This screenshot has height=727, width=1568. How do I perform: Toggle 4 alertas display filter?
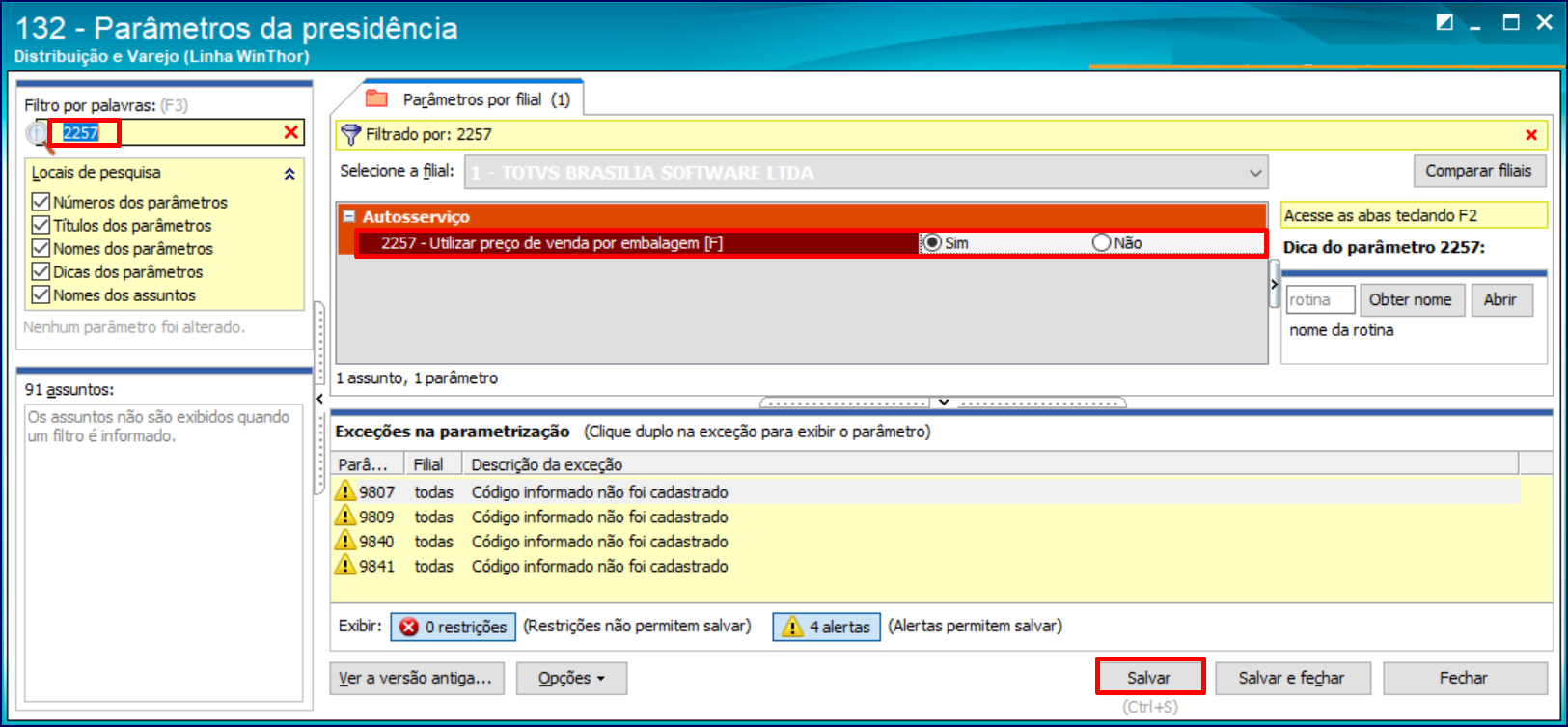826,627
